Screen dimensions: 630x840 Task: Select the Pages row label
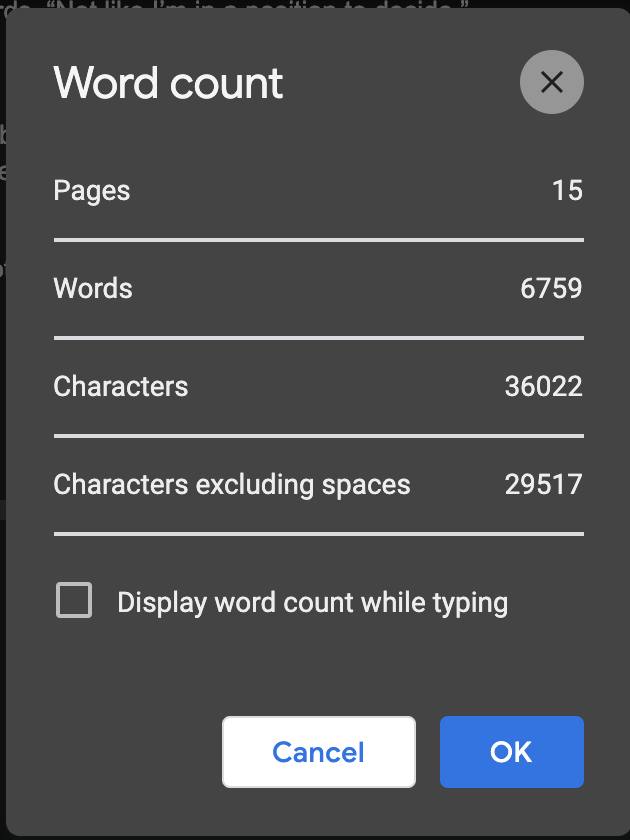point(92,191)
